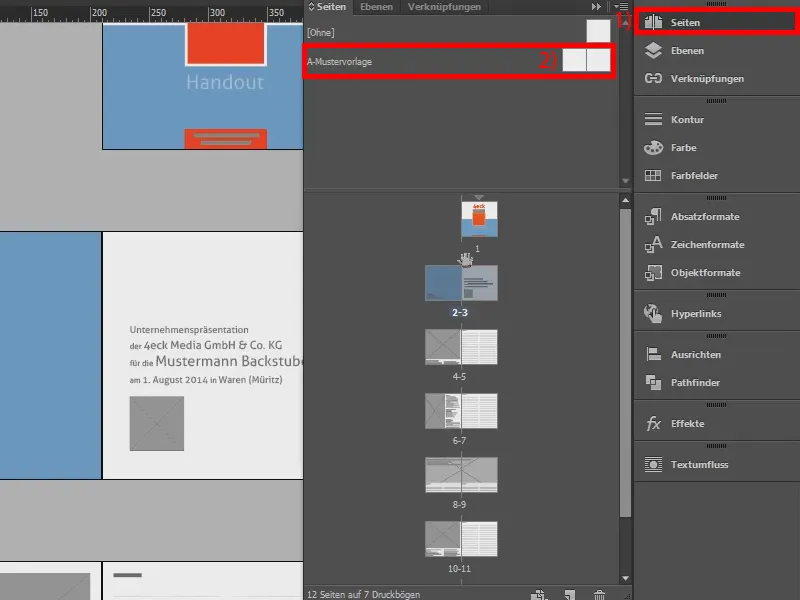Screen dimensions: 800x600
Task: Switch to the Verknüpfungen tab
Action: [444, 7]
